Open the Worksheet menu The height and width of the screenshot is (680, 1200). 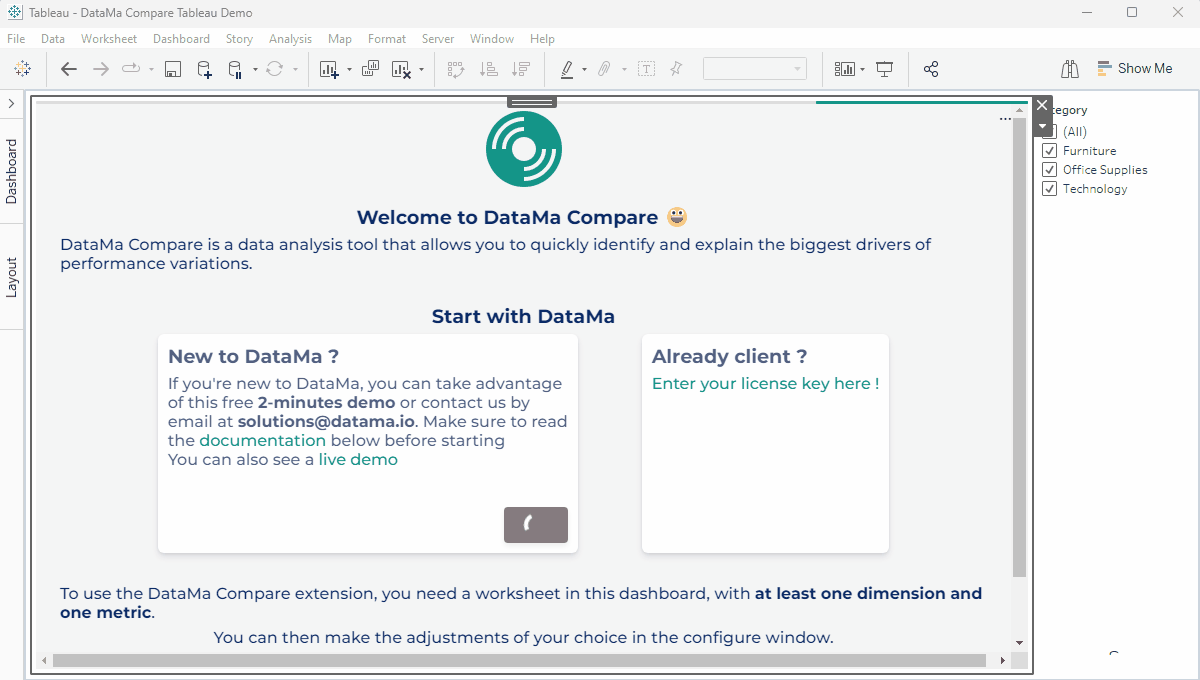point(109,39)
